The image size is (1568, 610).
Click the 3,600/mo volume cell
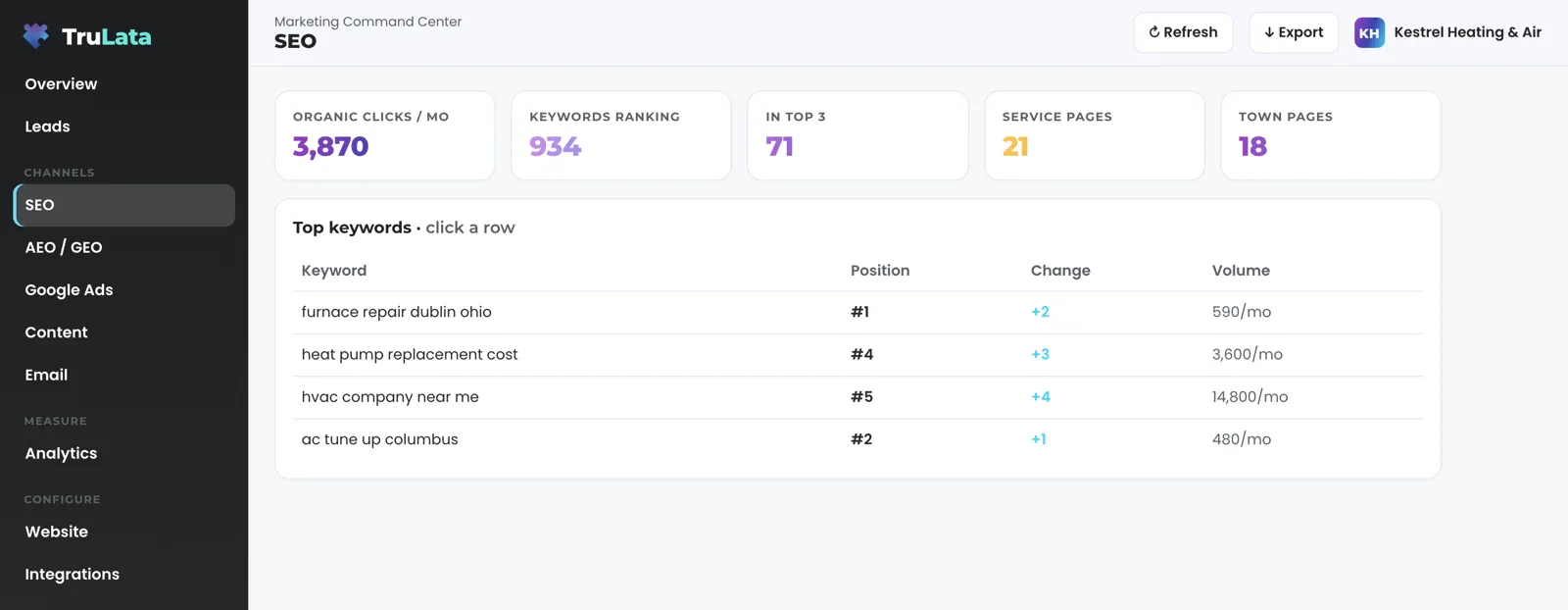pos(1248,354)
